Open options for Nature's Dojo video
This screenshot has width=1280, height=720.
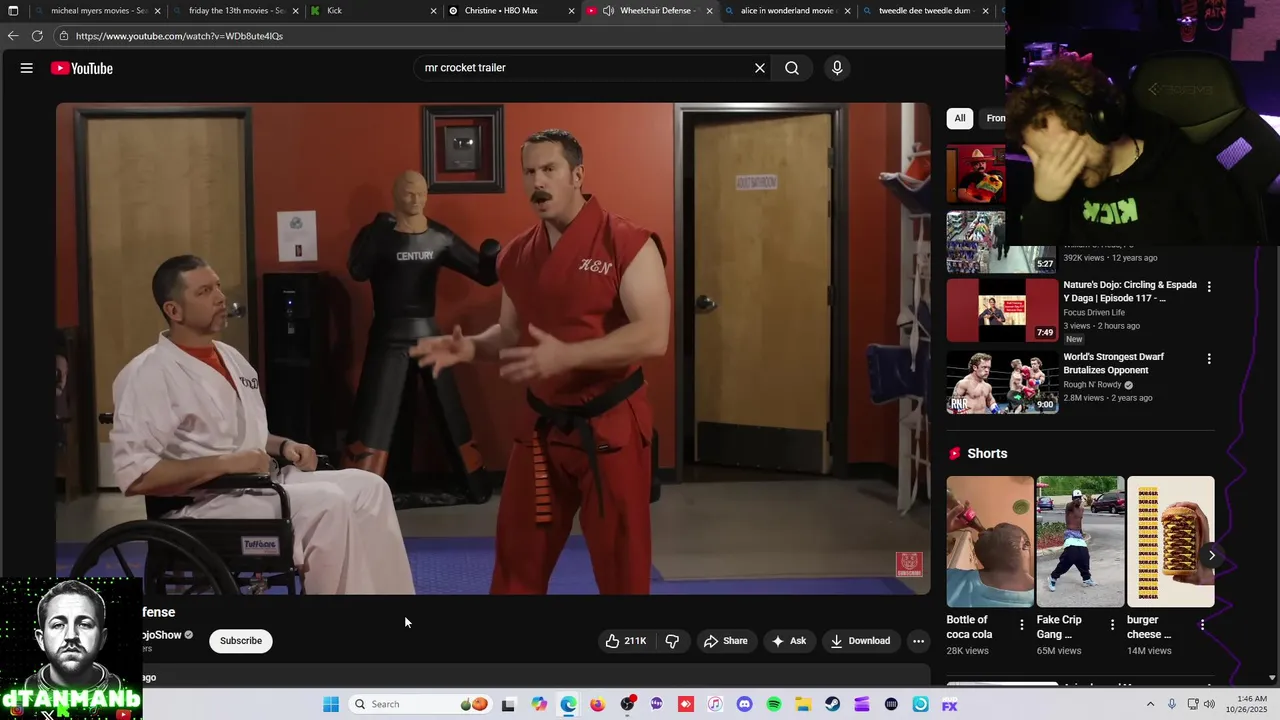(1209, 286)
